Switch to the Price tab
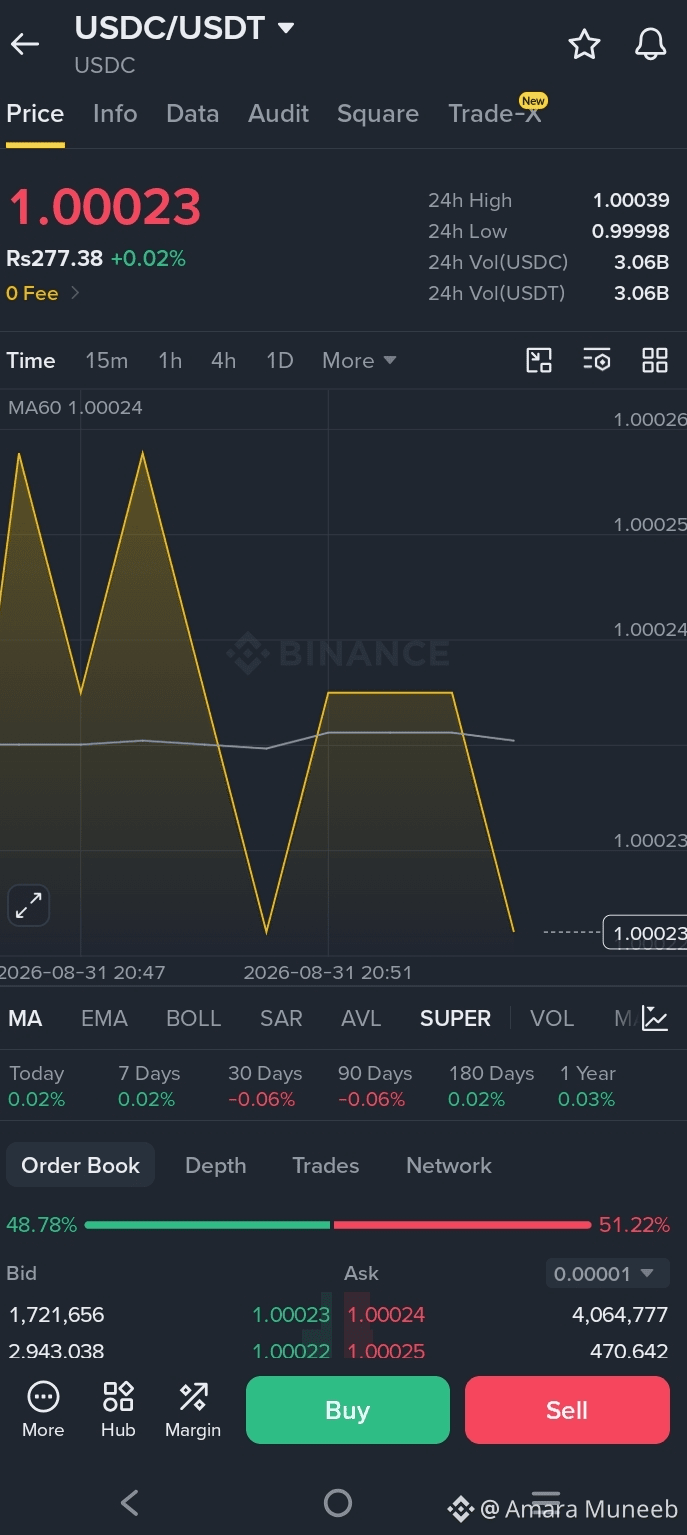The image size is (687, 1535). click(35, 114)
